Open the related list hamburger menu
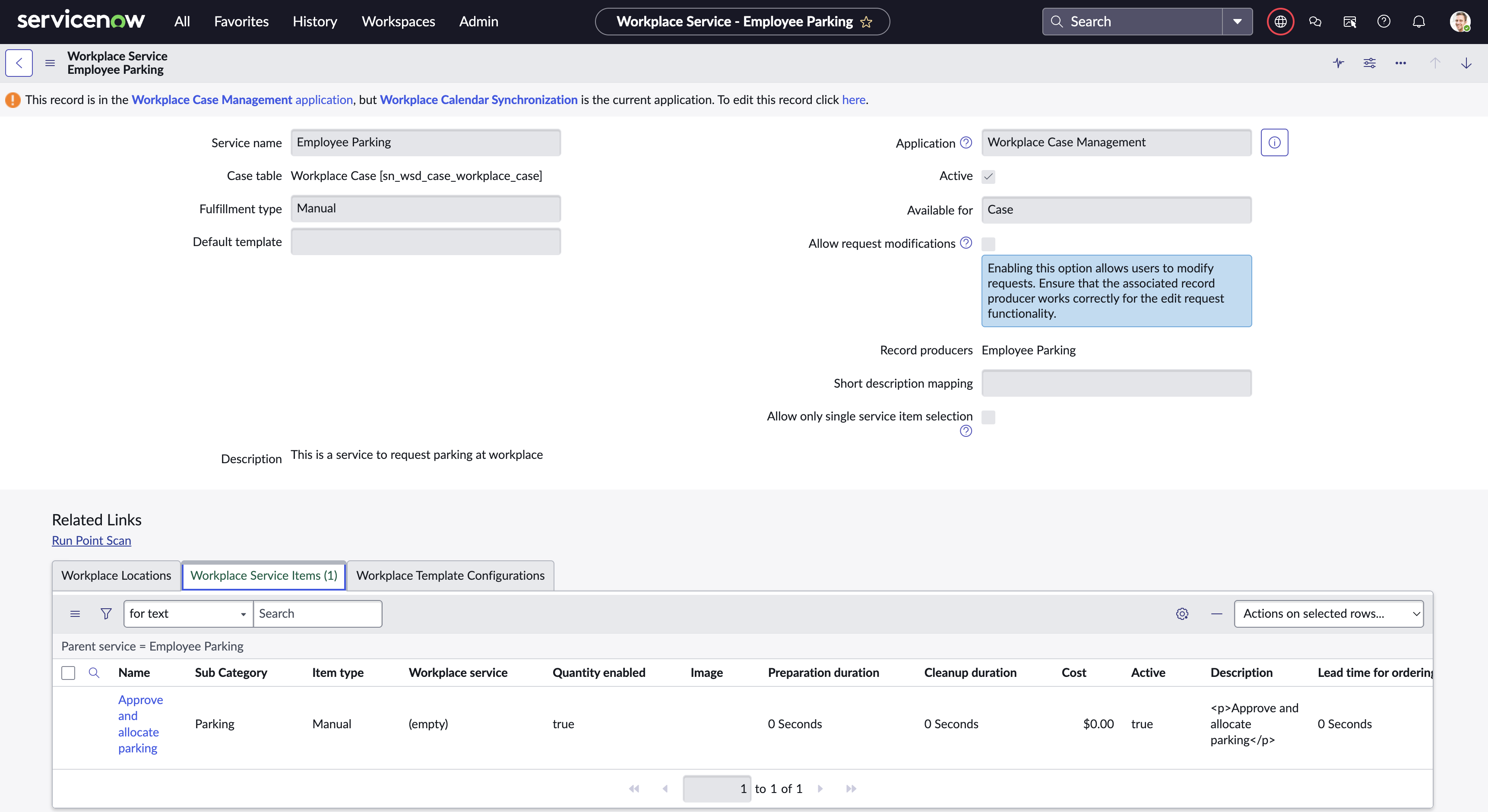Viewport: 1488px width, 812px height. (x=75, y=613)
